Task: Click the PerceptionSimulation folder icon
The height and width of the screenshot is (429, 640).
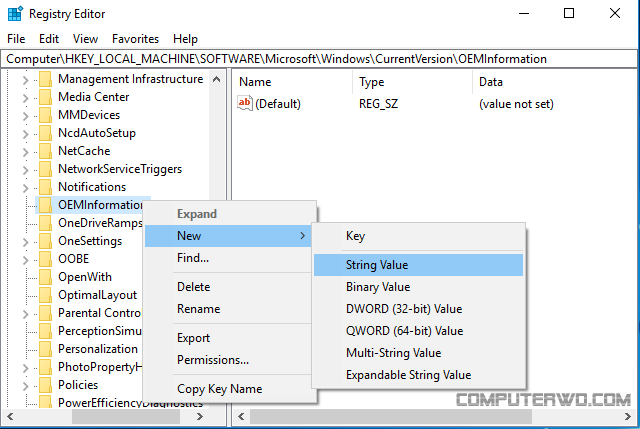Action: tap(45, 331)
